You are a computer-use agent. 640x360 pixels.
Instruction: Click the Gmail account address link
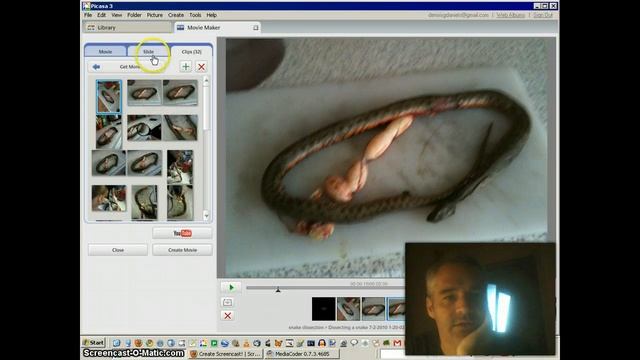coord(458,15)
